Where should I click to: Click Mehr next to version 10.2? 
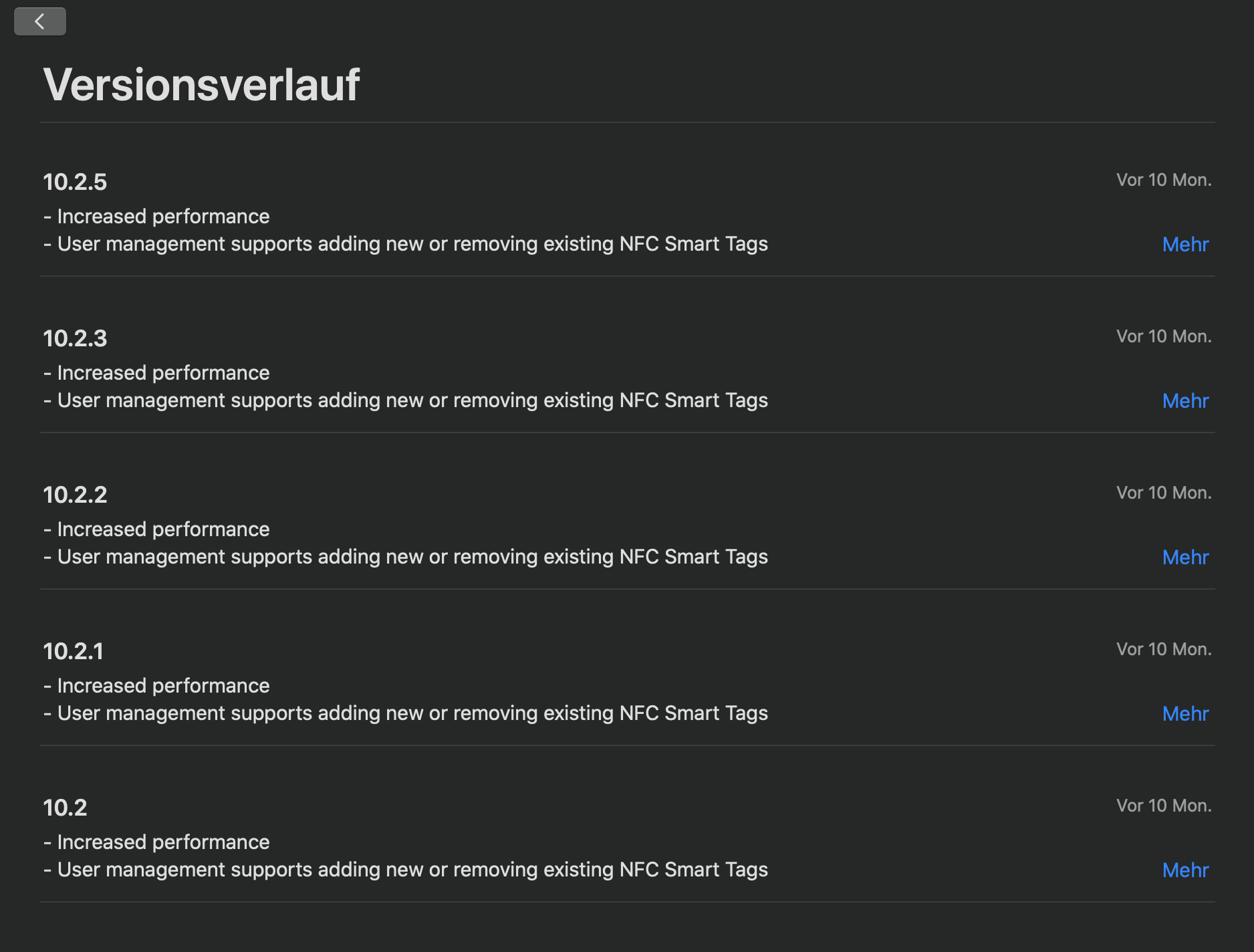(1185, 870)
